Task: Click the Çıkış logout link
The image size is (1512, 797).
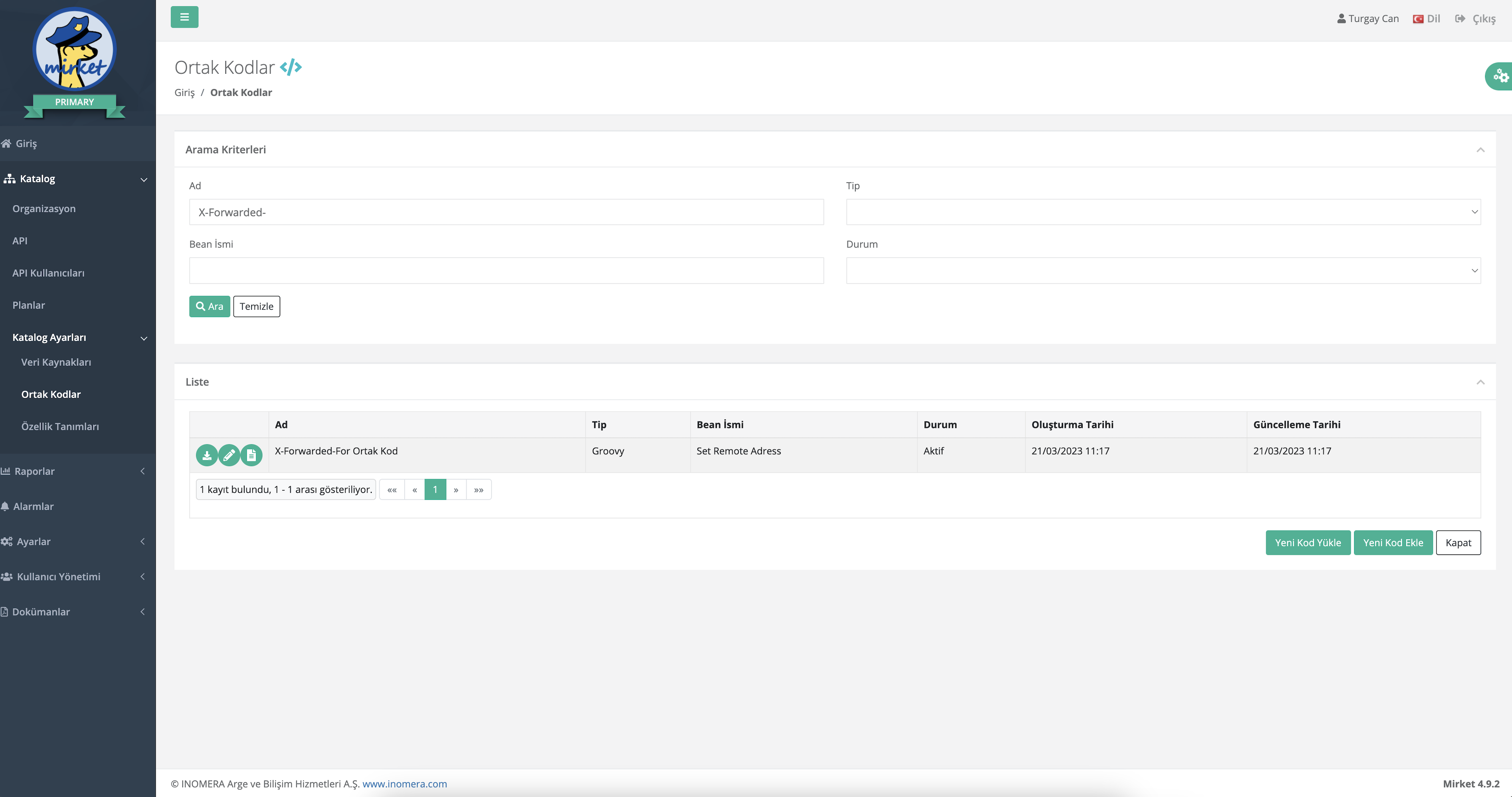Action: tap(1484, 19)
